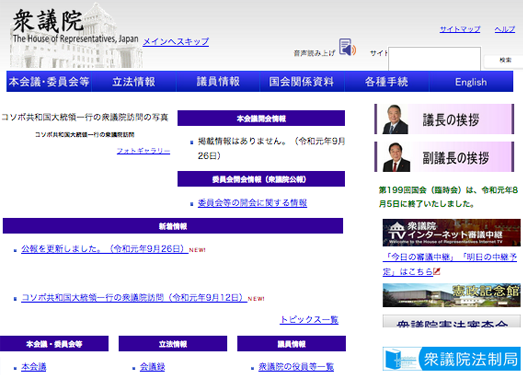Click 委員会開会情報(衆議院公報) header

pyautogui.click(x=261, y=179)
